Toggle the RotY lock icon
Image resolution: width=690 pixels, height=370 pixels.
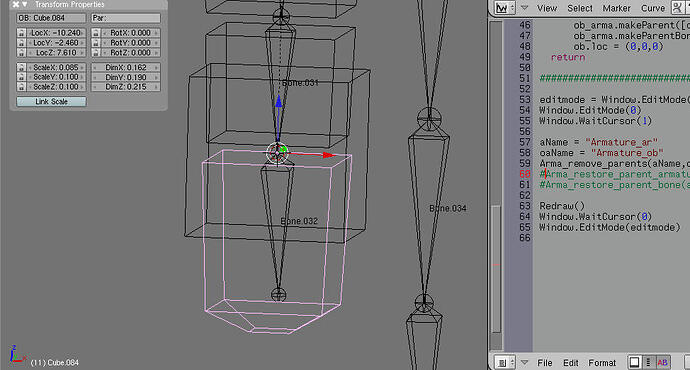point(96,43)
